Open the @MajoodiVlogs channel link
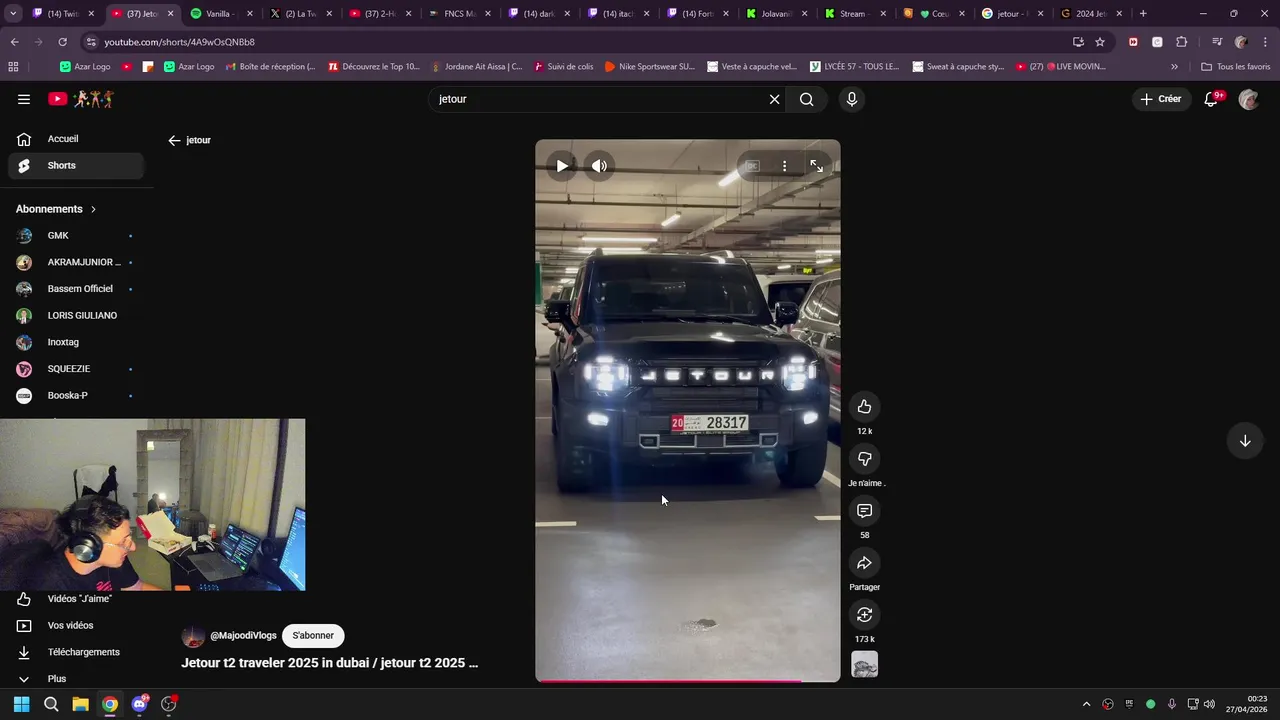The height and width of the screenshot is (720, 1280). (243, 635)
